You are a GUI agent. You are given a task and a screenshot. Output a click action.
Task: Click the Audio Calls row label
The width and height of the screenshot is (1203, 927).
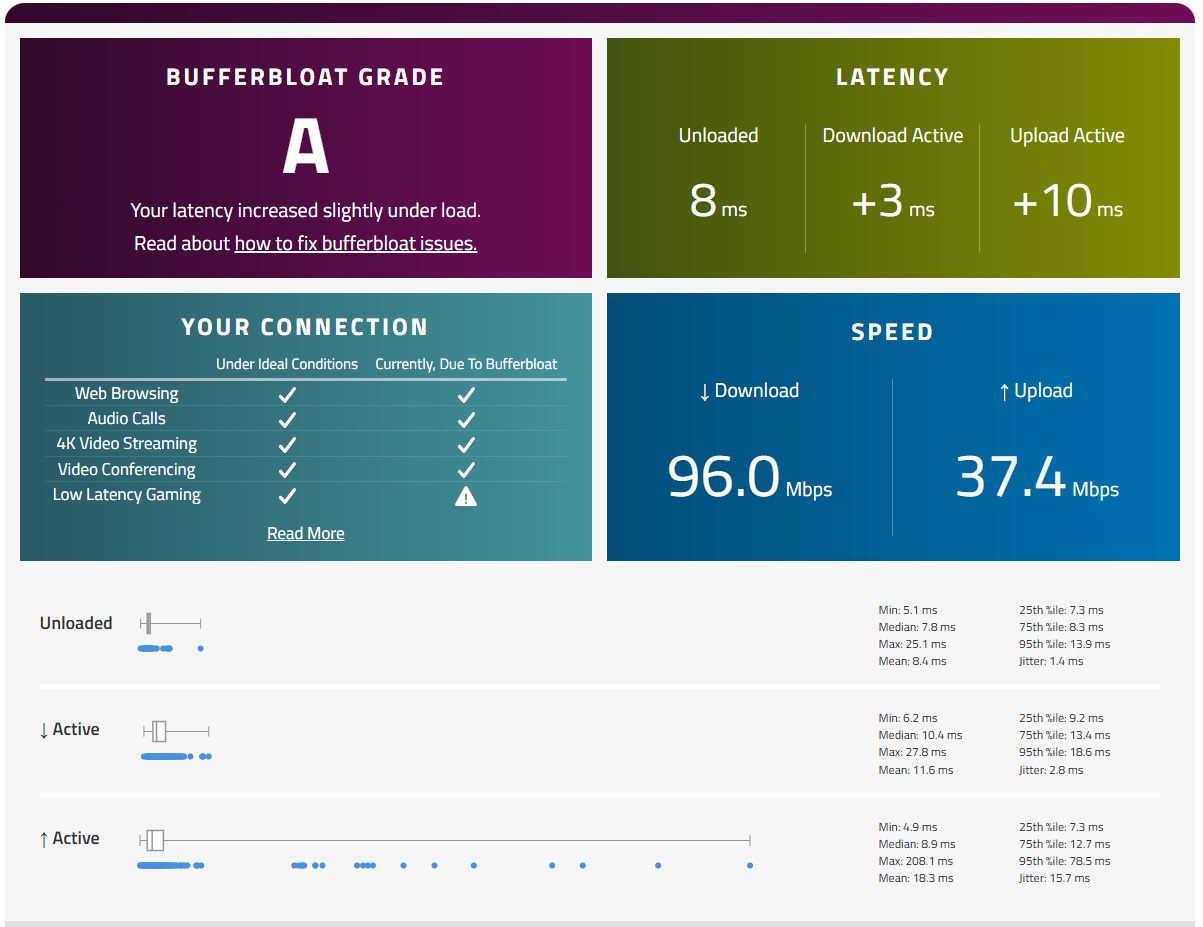click(127, 419)
